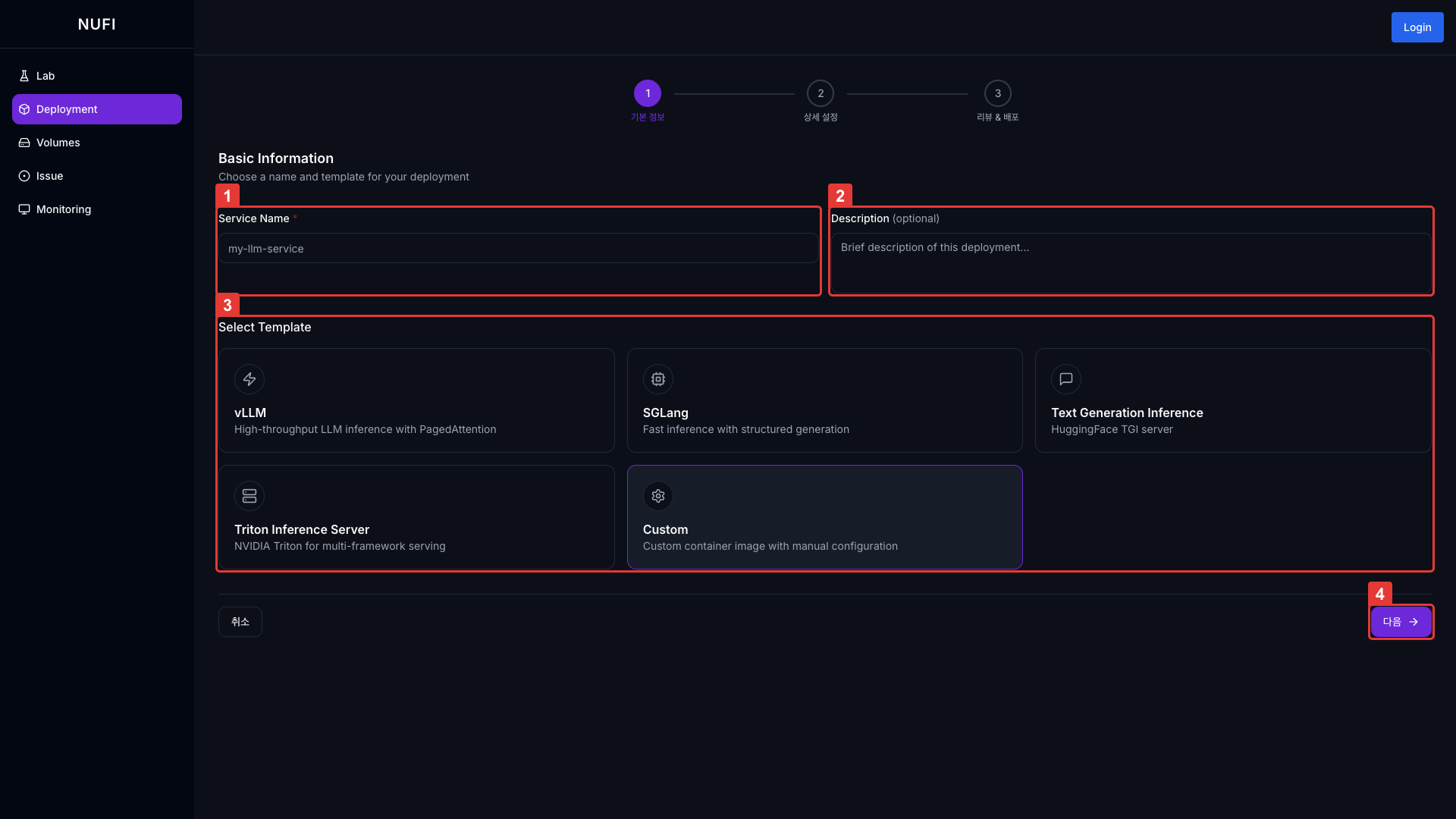Click the 다음 next button
This screenshot has width=1456, height=819.
click(1400, 622)
